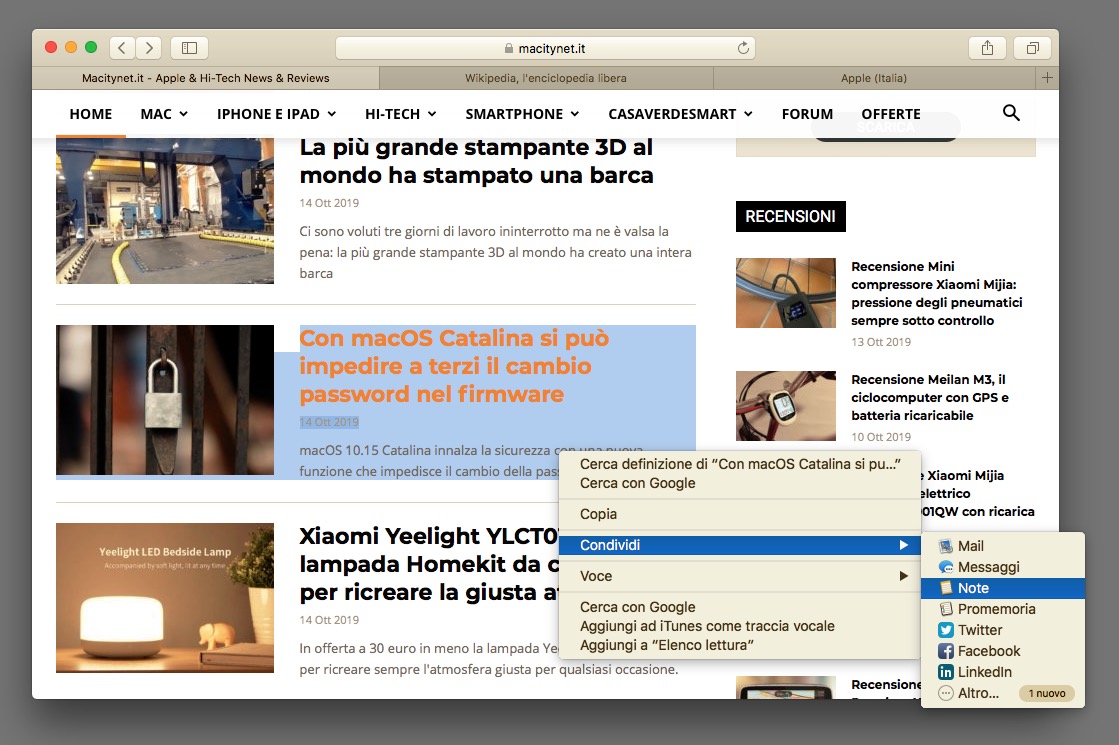
Task: Click the Mail icon in the share submenu
Action: 946,546
